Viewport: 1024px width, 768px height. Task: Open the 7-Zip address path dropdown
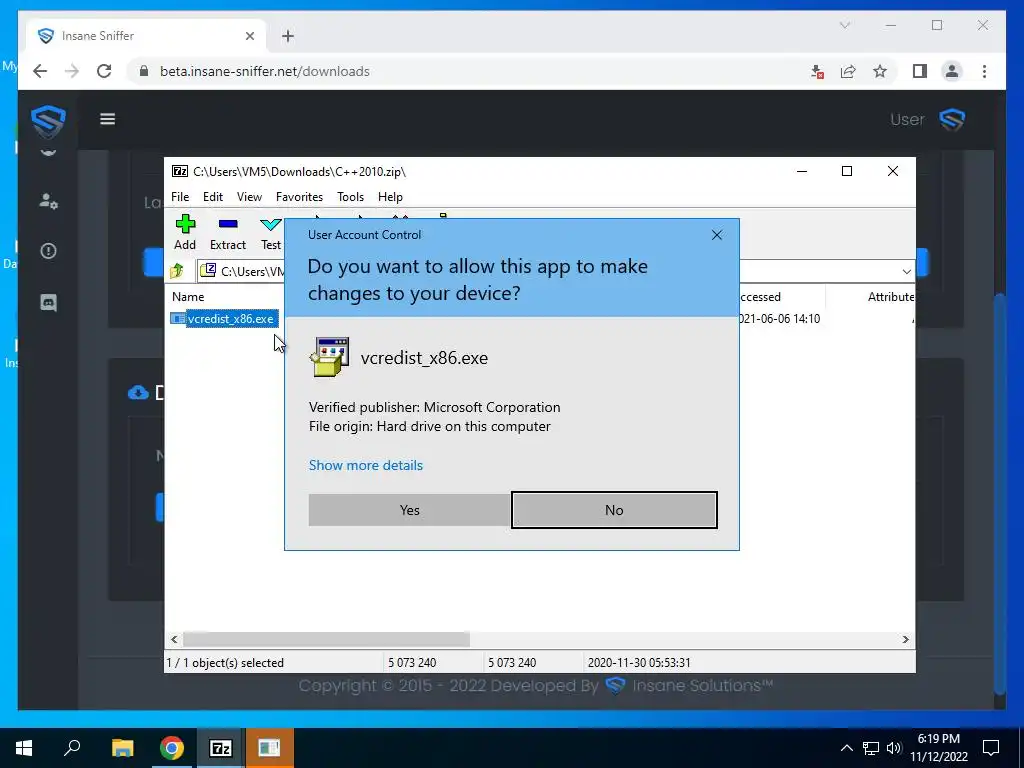point(906,272)
